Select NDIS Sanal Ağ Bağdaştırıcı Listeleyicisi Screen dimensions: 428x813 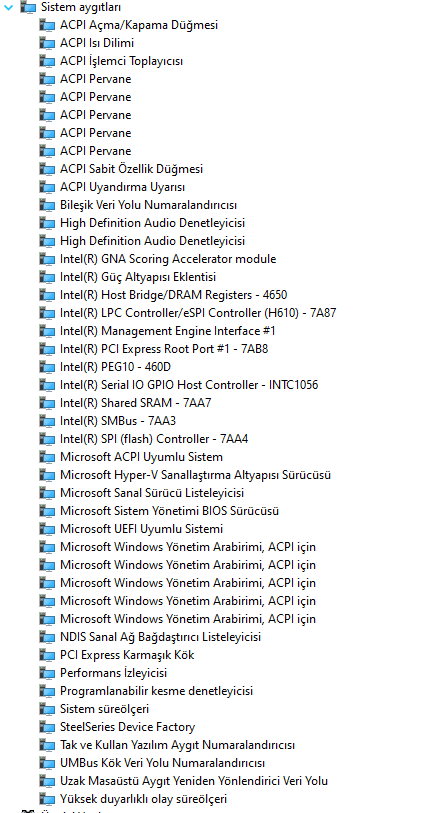(160, 637)
